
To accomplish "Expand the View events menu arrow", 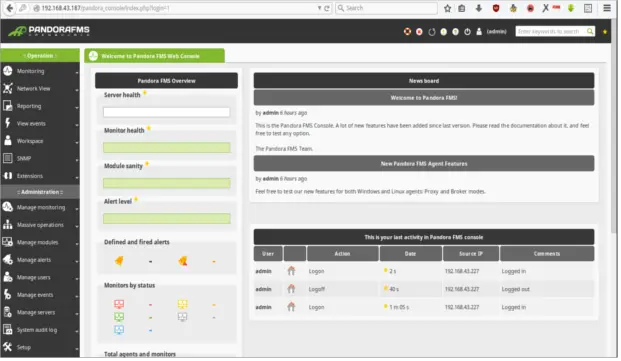I will pyautogui.click(x=76, y=125).
